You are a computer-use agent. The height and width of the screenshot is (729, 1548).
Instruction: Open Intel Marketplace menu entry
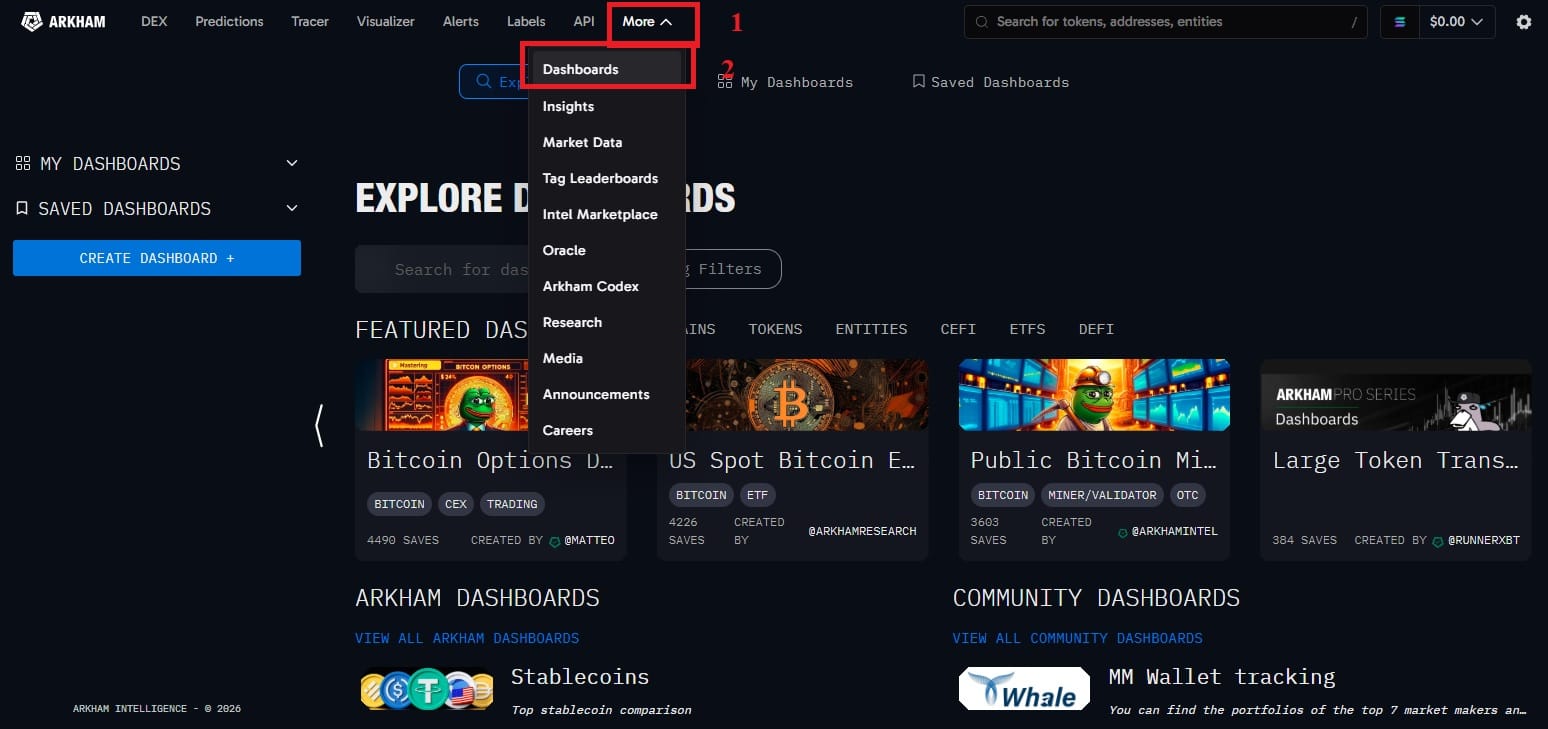[x=600, y=214]
